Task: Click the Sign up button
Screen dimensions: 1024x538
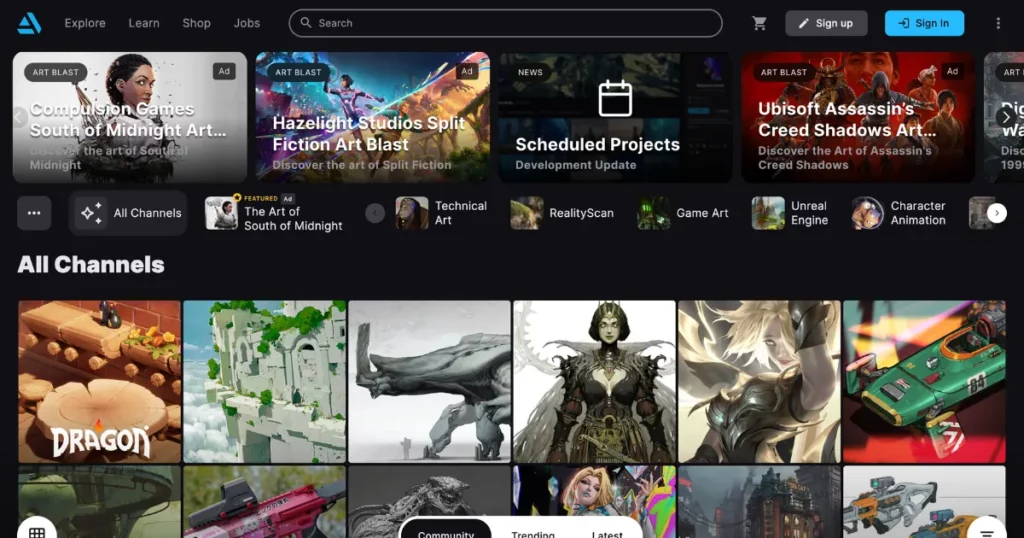Action: [826, 24]
